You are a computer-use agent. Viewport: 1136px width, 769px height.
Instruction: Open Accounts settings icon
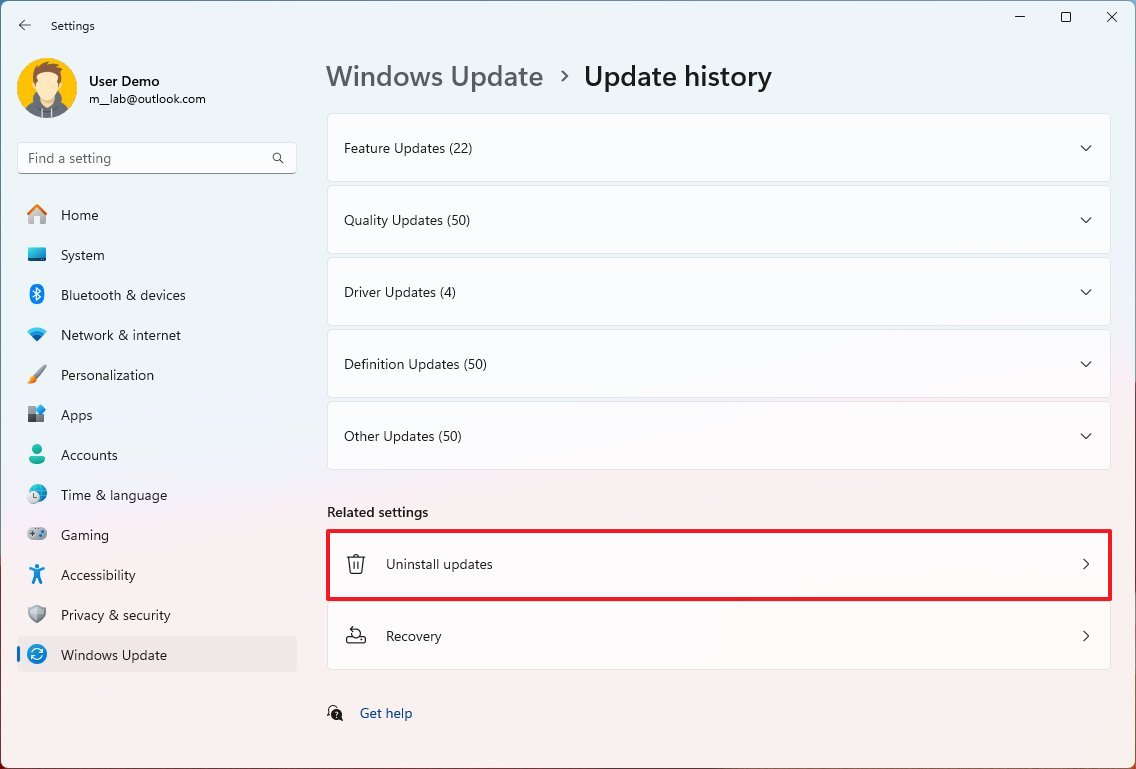(36, 455)
